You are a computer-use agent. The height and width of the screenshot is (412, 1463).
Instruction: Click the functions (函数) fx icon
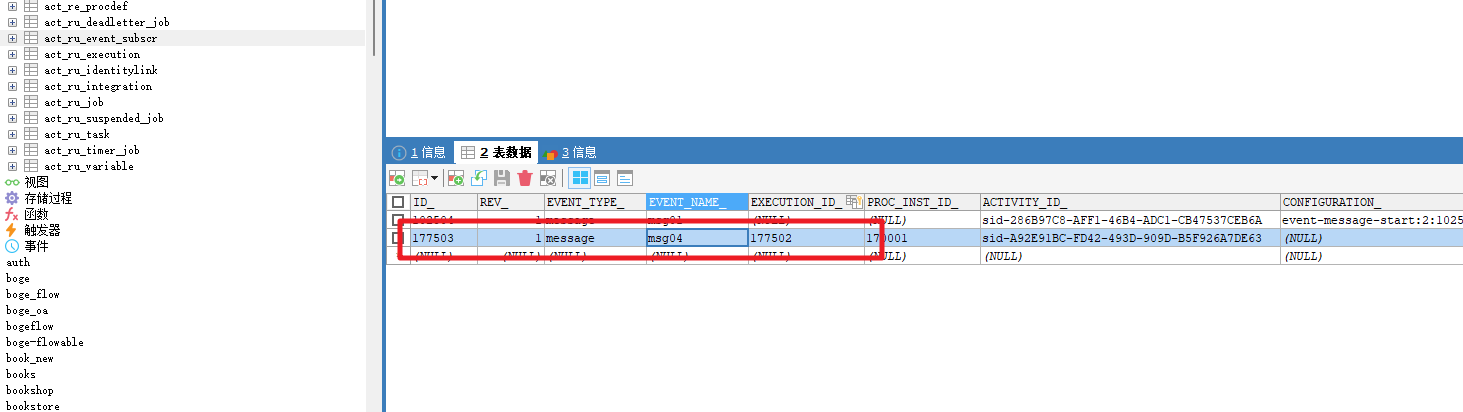point(12,214)
